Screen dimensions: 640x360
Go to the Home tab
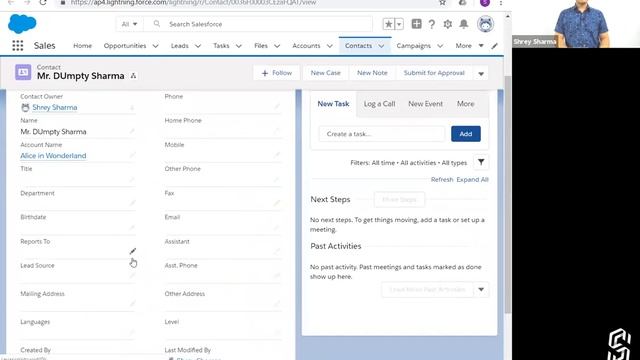pyautogui.click(x=82, y=46)
